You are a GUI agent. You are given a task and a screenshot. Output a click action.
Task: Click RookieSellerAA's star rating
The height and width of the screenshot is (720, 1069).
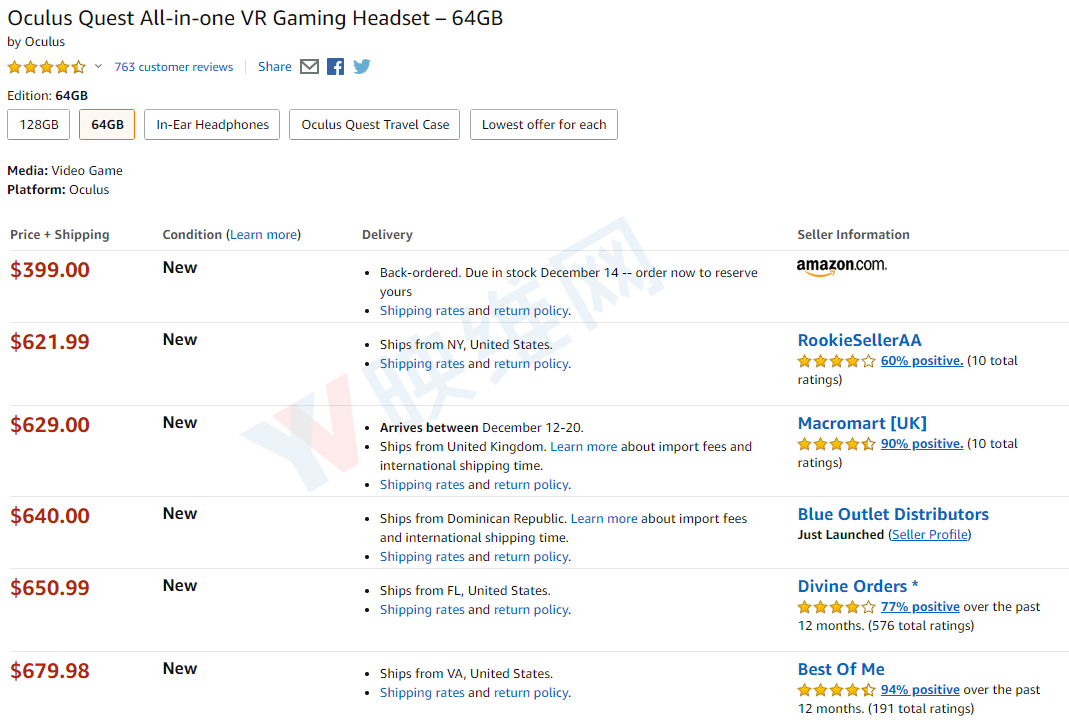(x=837, y=361)
